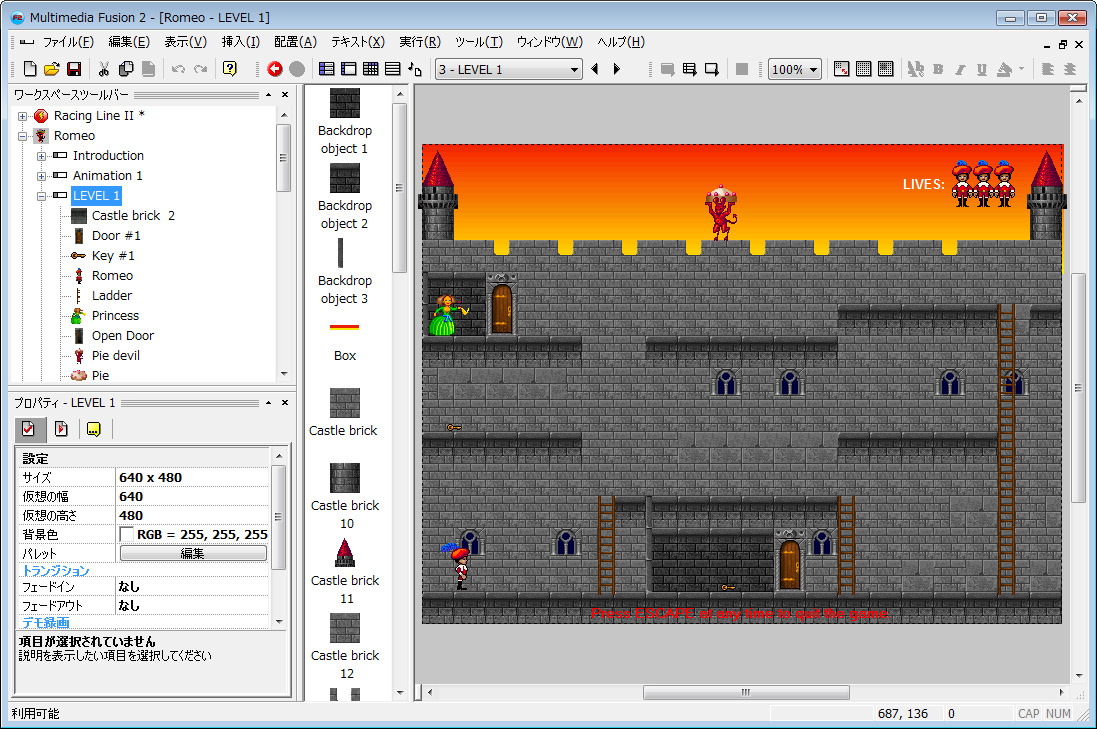
Task: Open the 挿入(I) menu
Action: coord(241,42)
